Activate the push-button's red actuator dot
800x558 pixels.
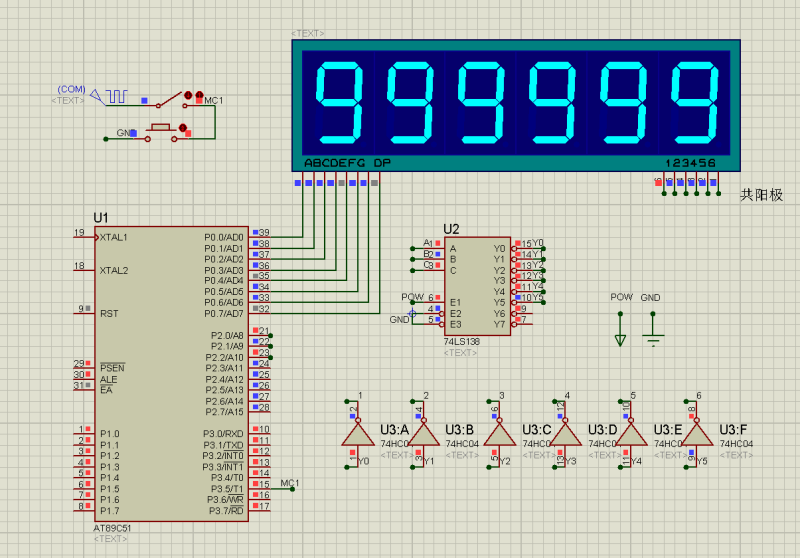[182, 128]
